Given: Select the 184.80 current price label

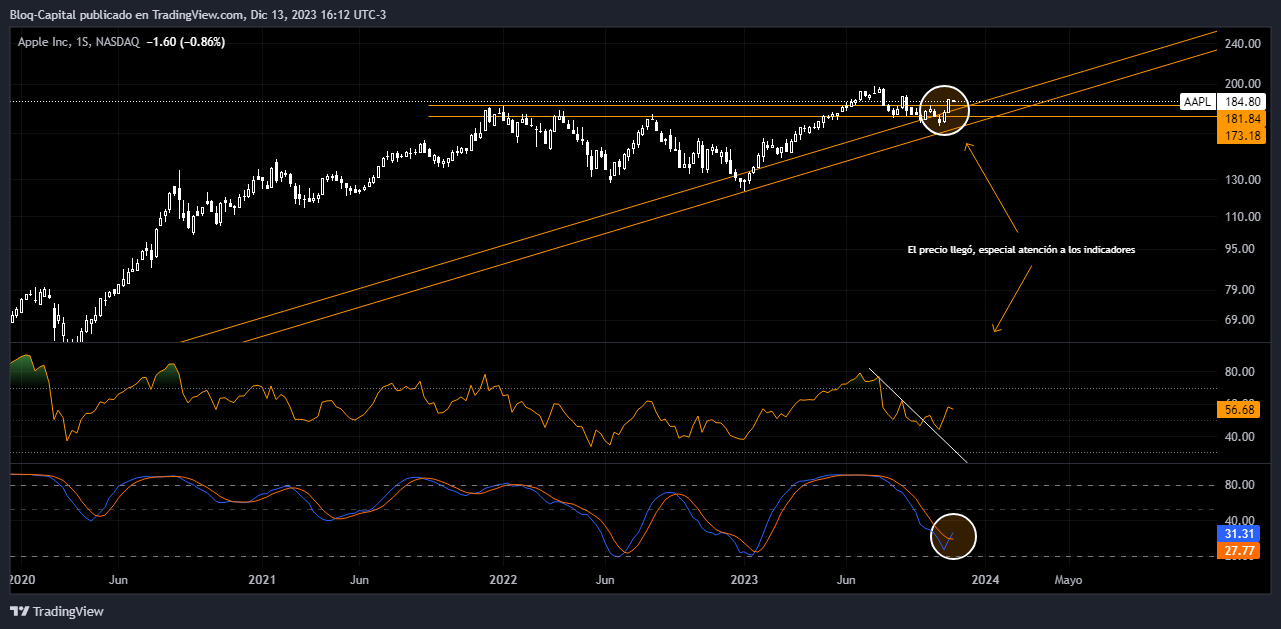Looking at the screenshot, I should click(1242, 102).
